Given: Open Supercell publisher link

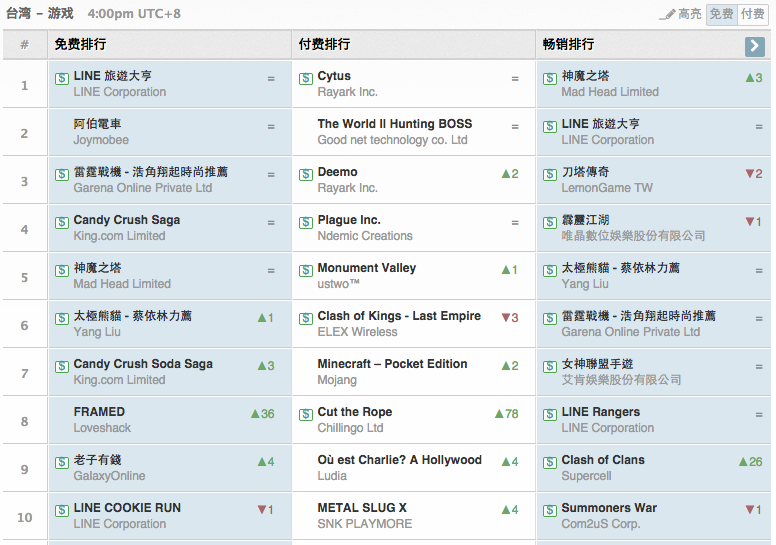Looking at the screenshot, I should coord(586,476).
